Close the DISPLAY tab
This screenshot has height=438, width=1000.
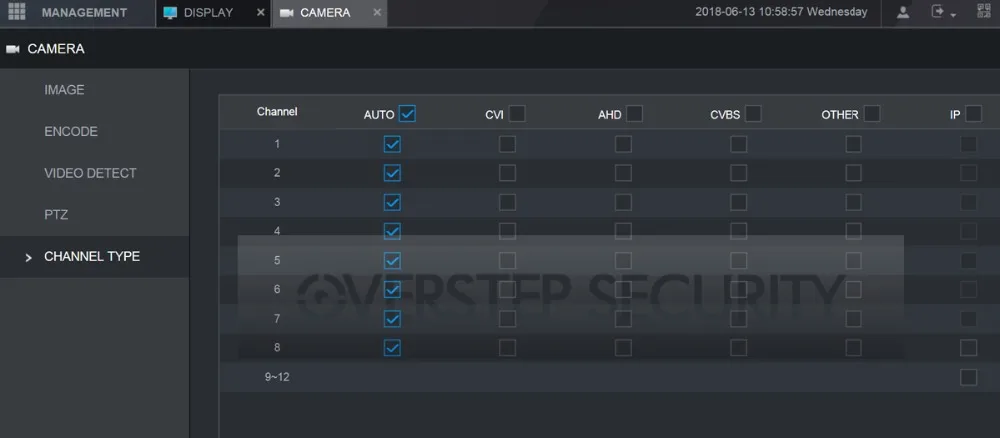(260, 13)
